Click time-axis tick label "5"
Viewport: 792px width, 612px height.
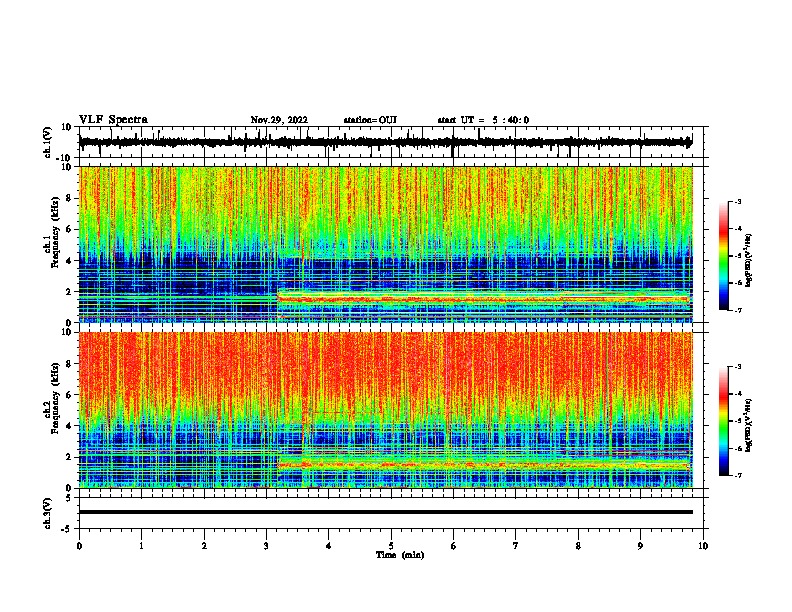[x=391, y=546]
